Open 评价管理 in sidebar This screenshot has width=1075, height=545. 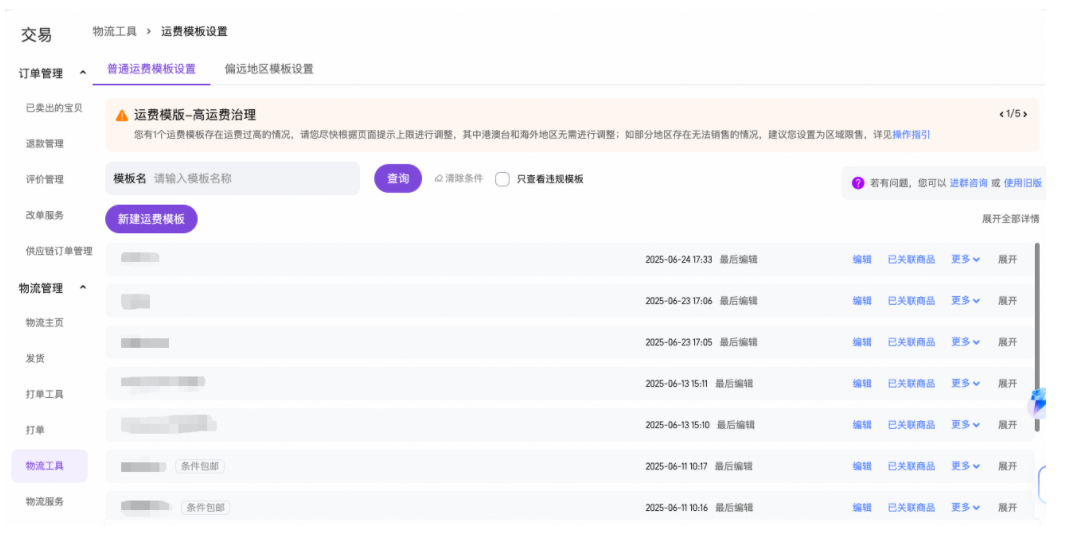(x=45, y=179)
